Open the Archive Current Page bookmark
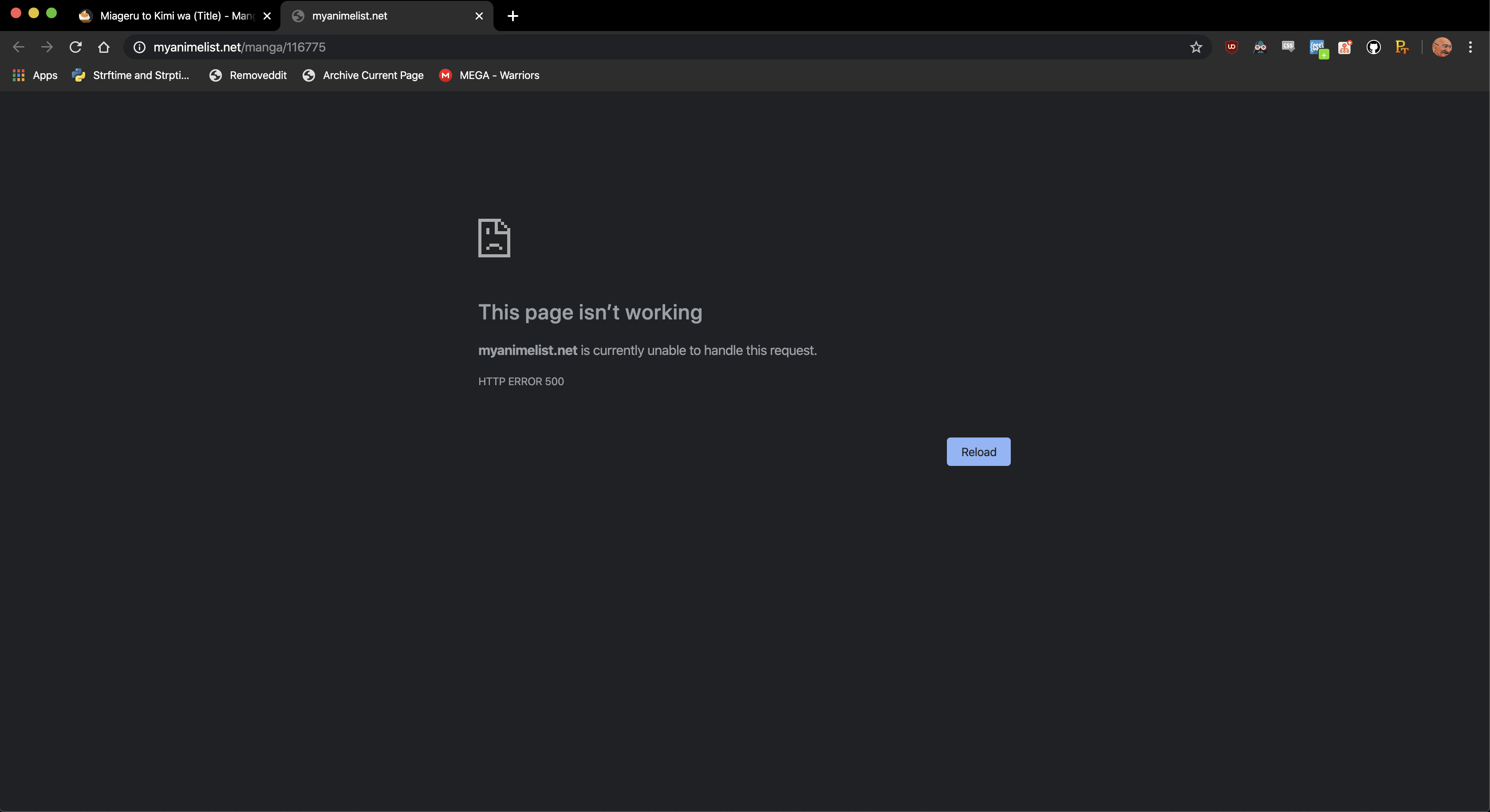 (x=363, y=75)
